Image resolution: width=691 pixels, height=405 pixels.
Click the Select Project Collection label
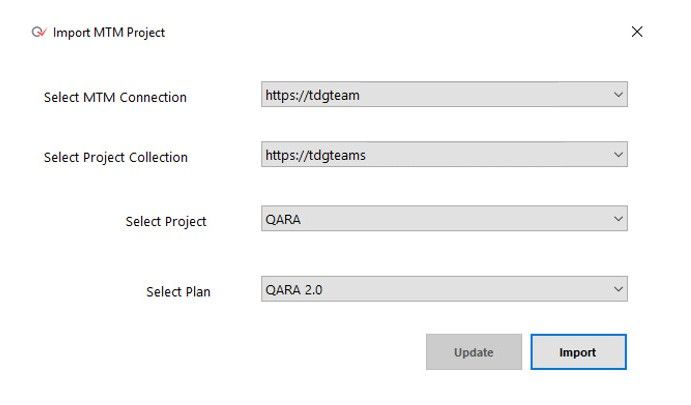[115, 157]
